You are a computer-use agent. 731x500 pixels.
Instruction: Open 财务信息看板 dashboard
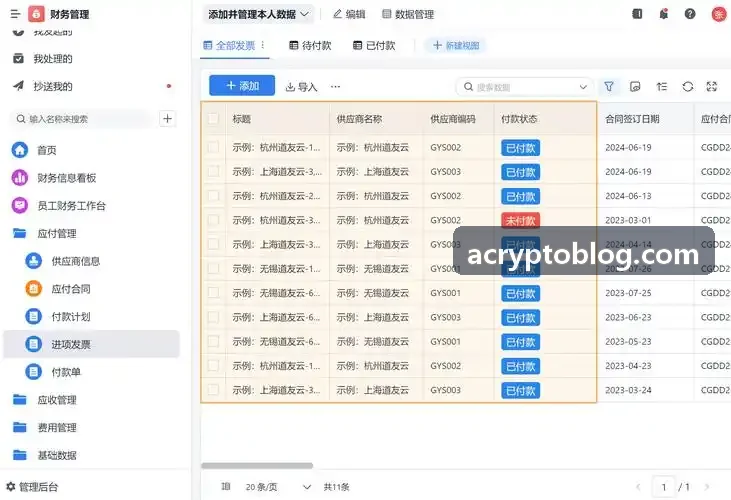tap(67, 178)
